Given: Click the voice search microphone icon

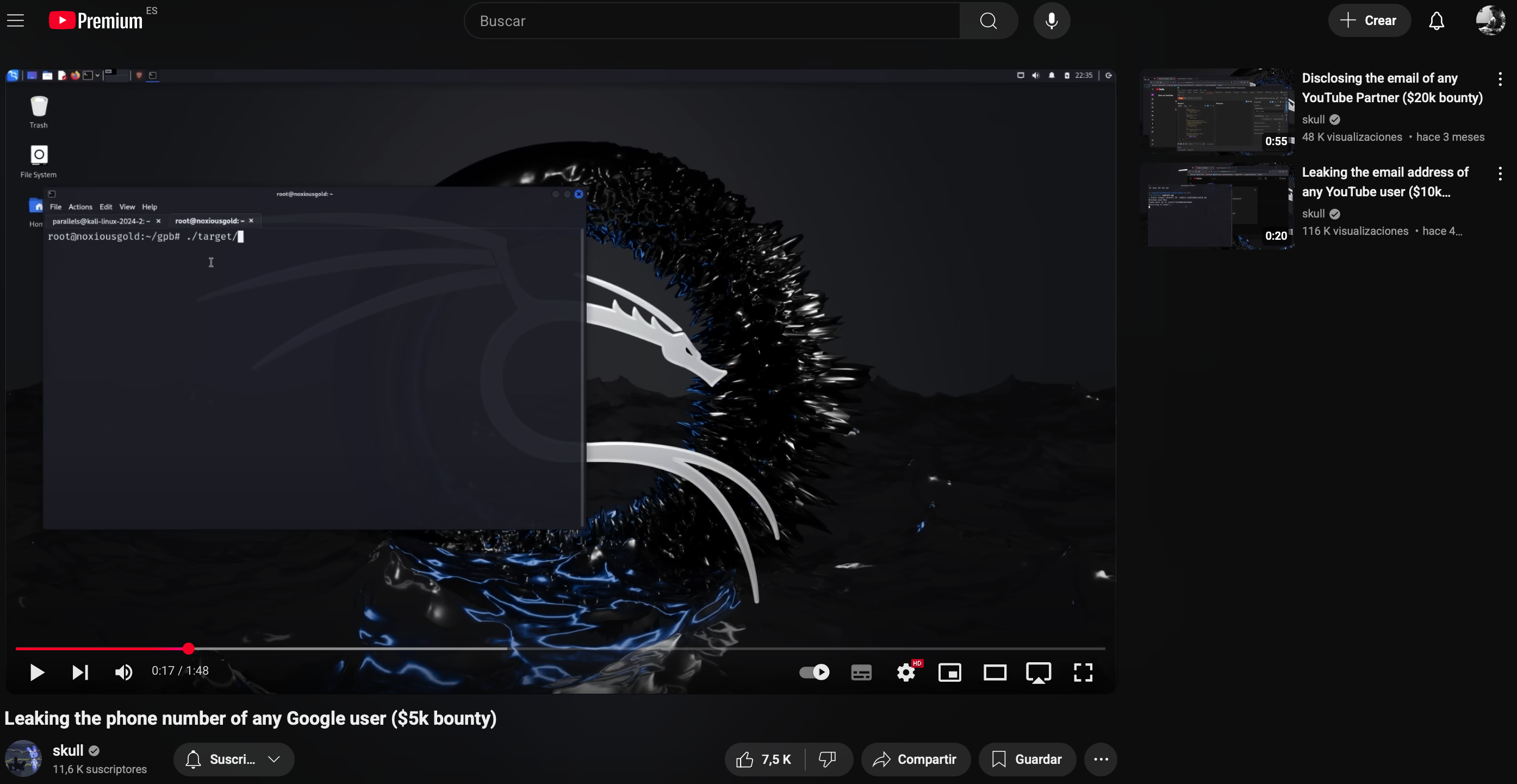Looking at the screenshot, I should click(1051, 21).
